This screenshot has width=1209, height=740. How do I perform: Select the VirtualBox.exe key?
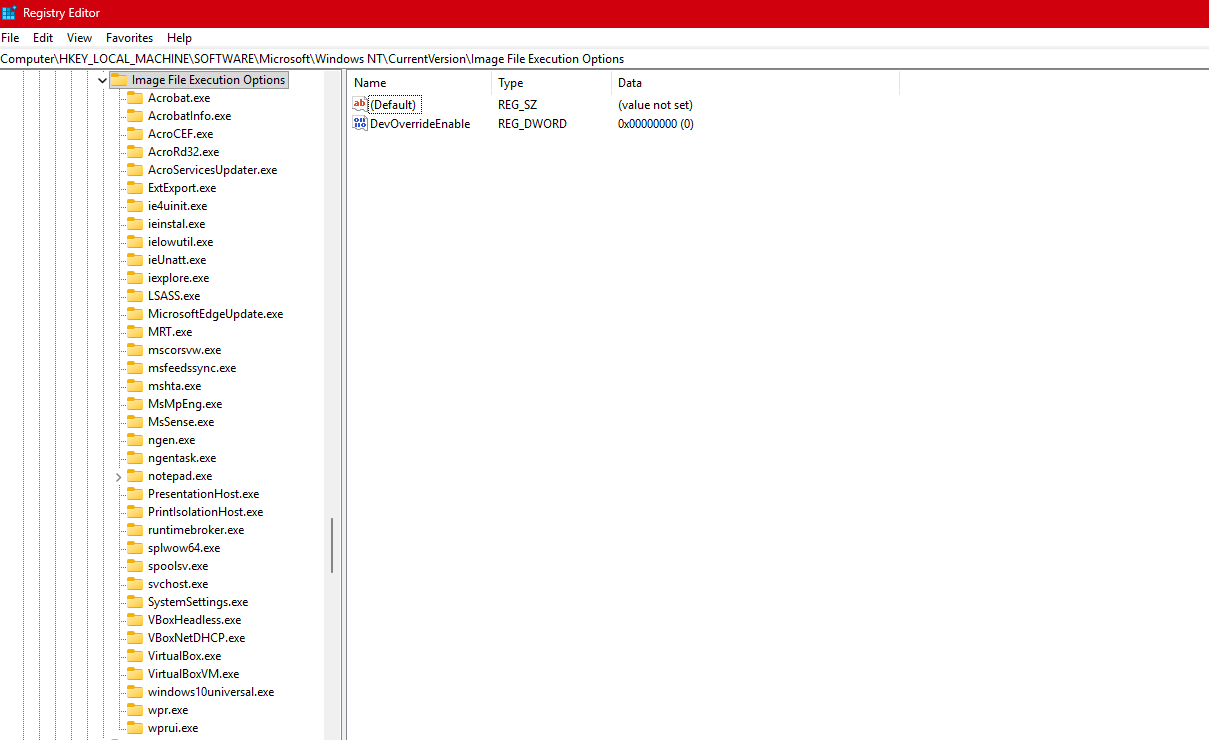[185, 656]
